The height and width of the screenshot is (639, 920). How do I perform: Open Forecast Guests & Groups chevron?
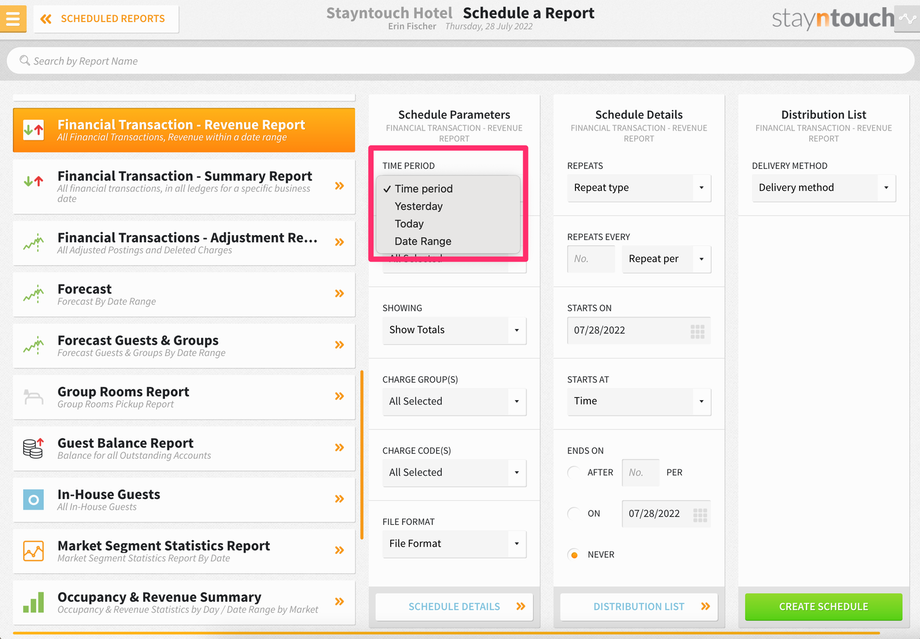pos(339,344)
